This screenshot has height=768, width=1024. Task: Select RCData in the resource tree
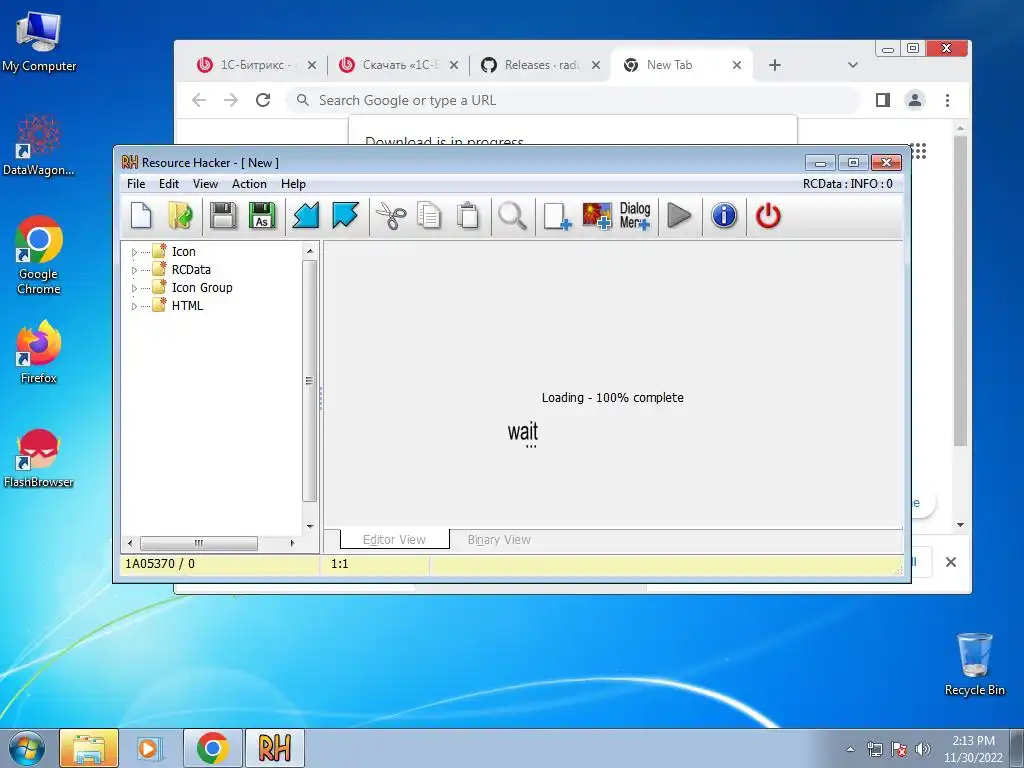coord(191,270)
